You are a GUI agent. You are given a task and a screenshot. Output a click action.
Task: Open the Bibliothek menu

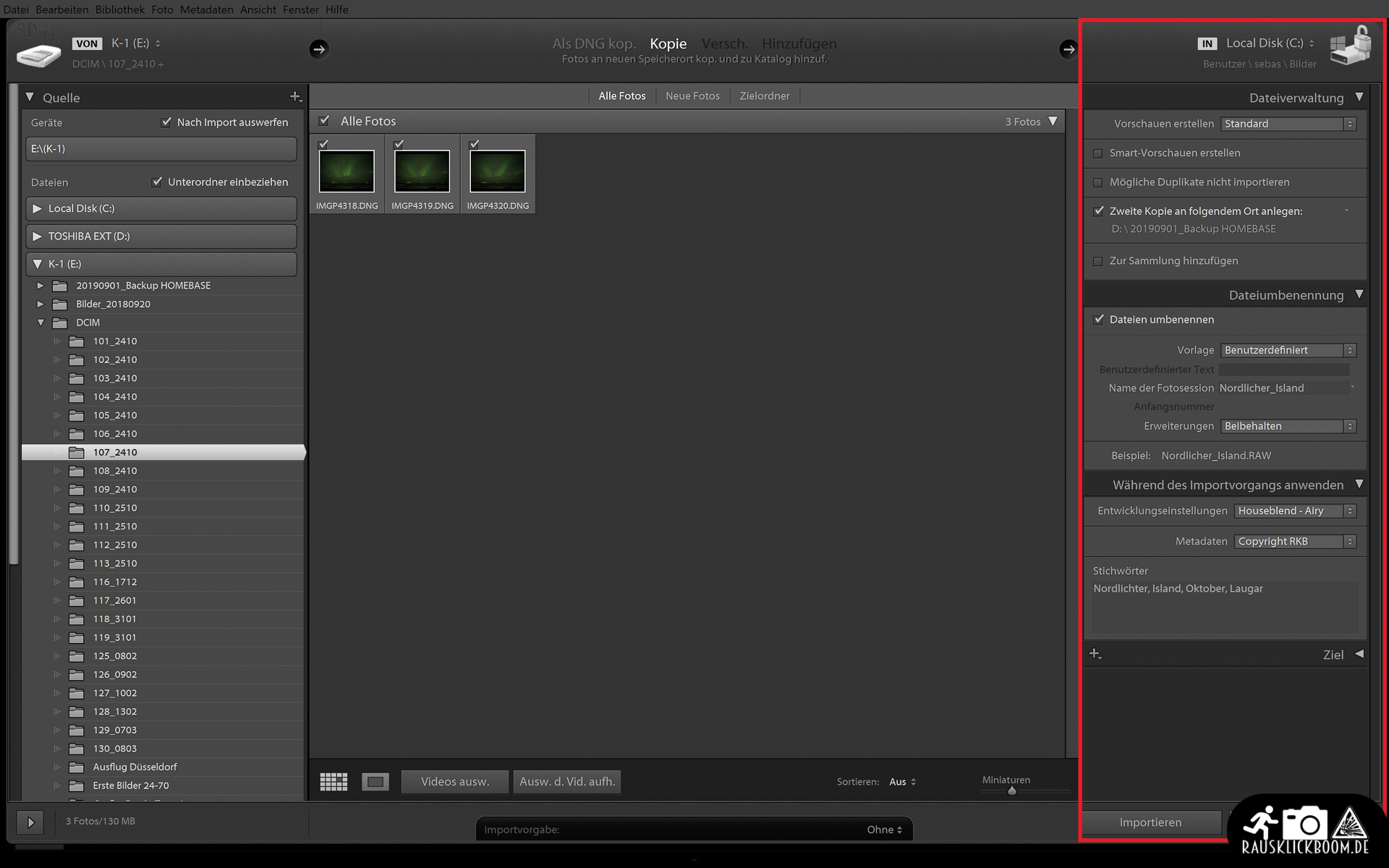120,9
